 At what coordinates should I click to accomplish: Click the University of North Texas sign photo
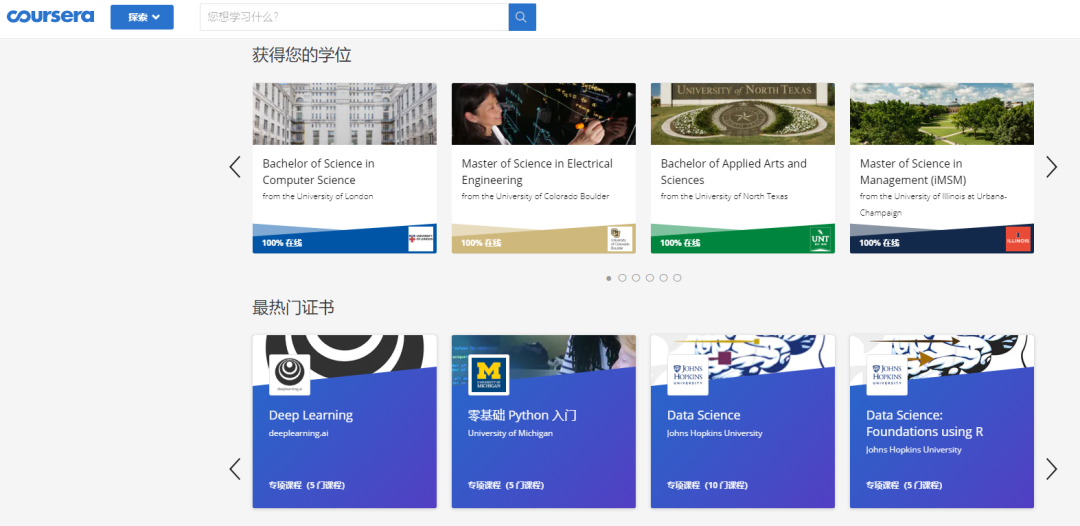742,114
